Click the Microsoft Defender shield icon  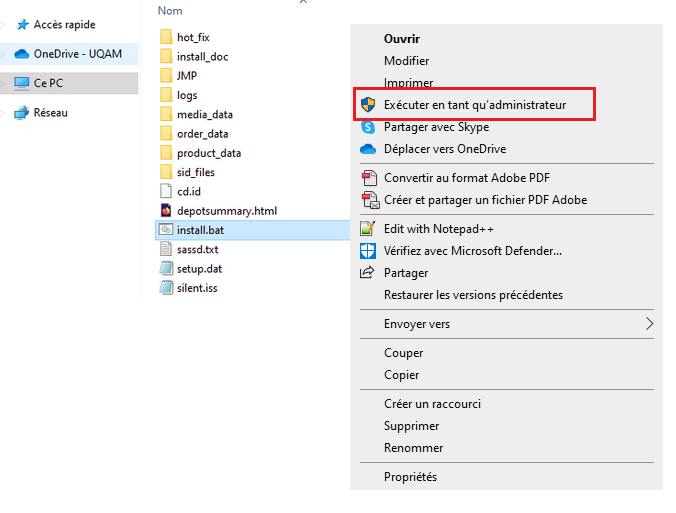click(367, 251)
